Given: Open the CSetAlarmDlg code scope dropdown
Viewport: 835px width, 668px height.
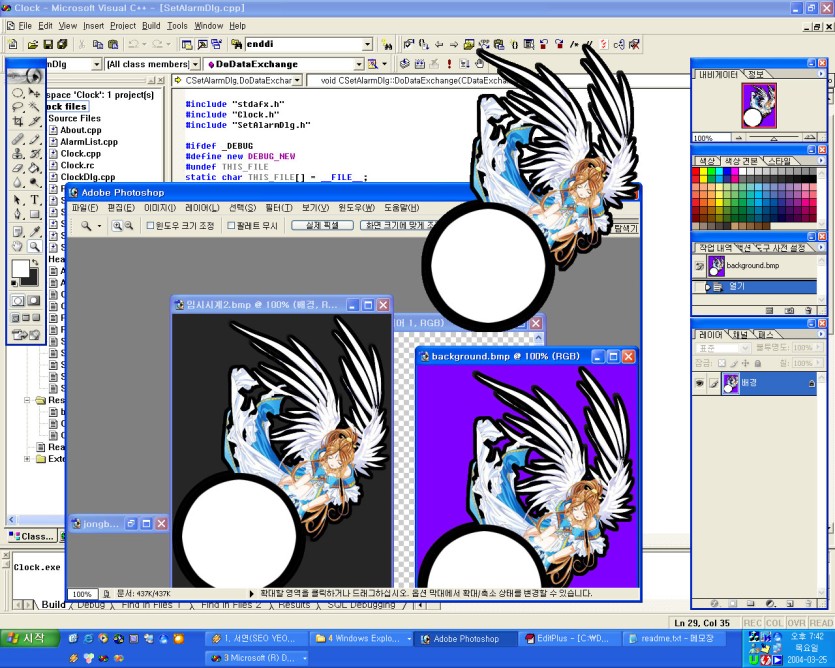Looking at the screenshot, I should tap(297, 80).
